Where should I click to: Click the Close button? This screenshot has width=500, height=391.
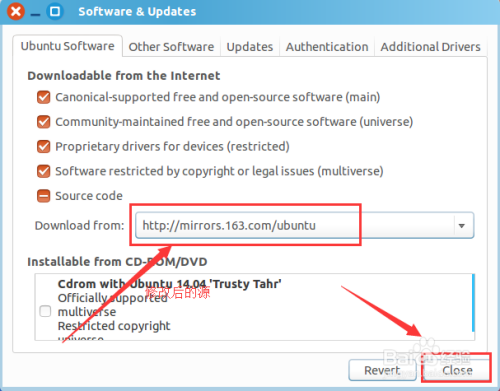point(457,370)
